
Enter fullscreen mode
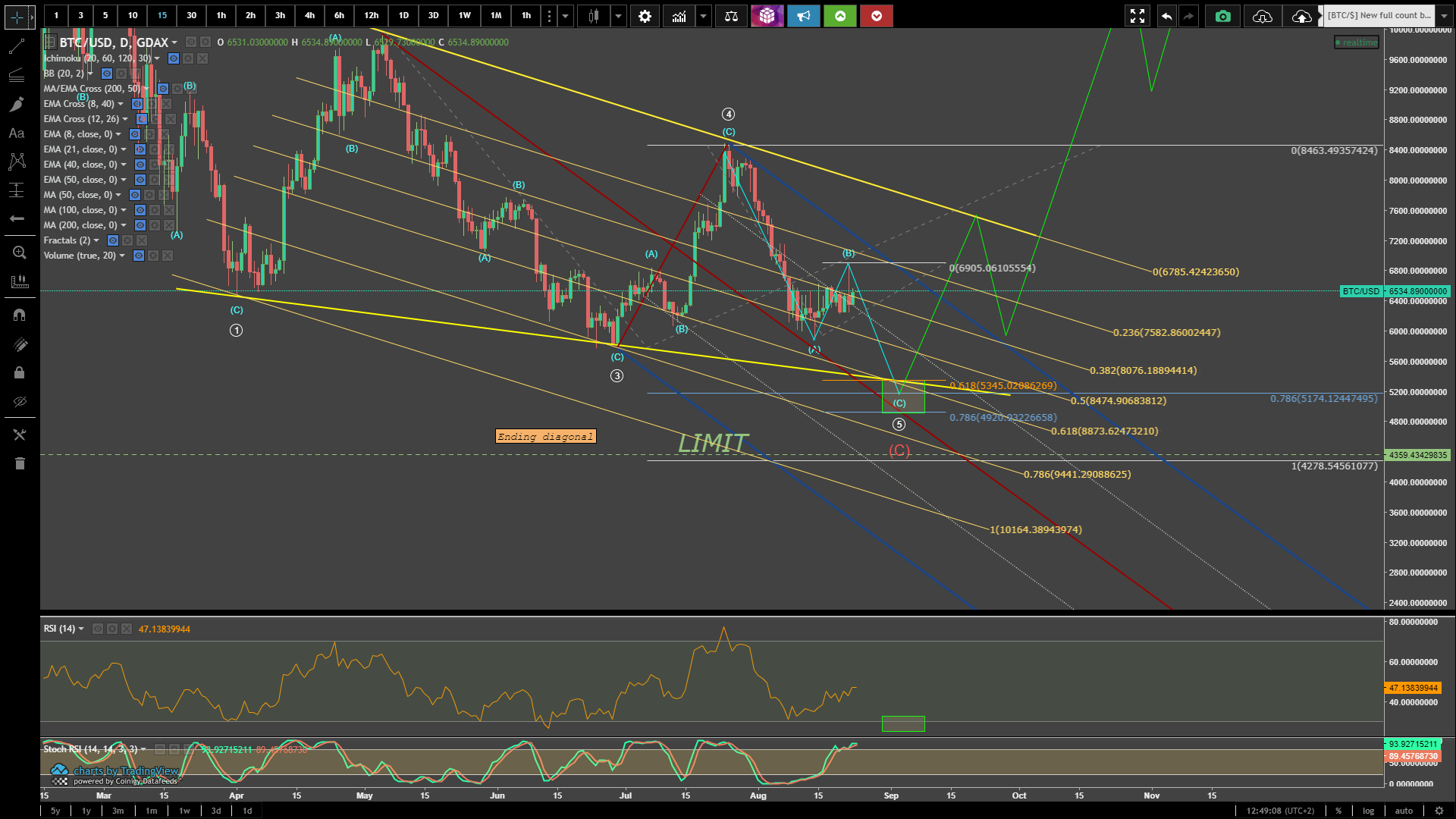[x=1137, y=16]
